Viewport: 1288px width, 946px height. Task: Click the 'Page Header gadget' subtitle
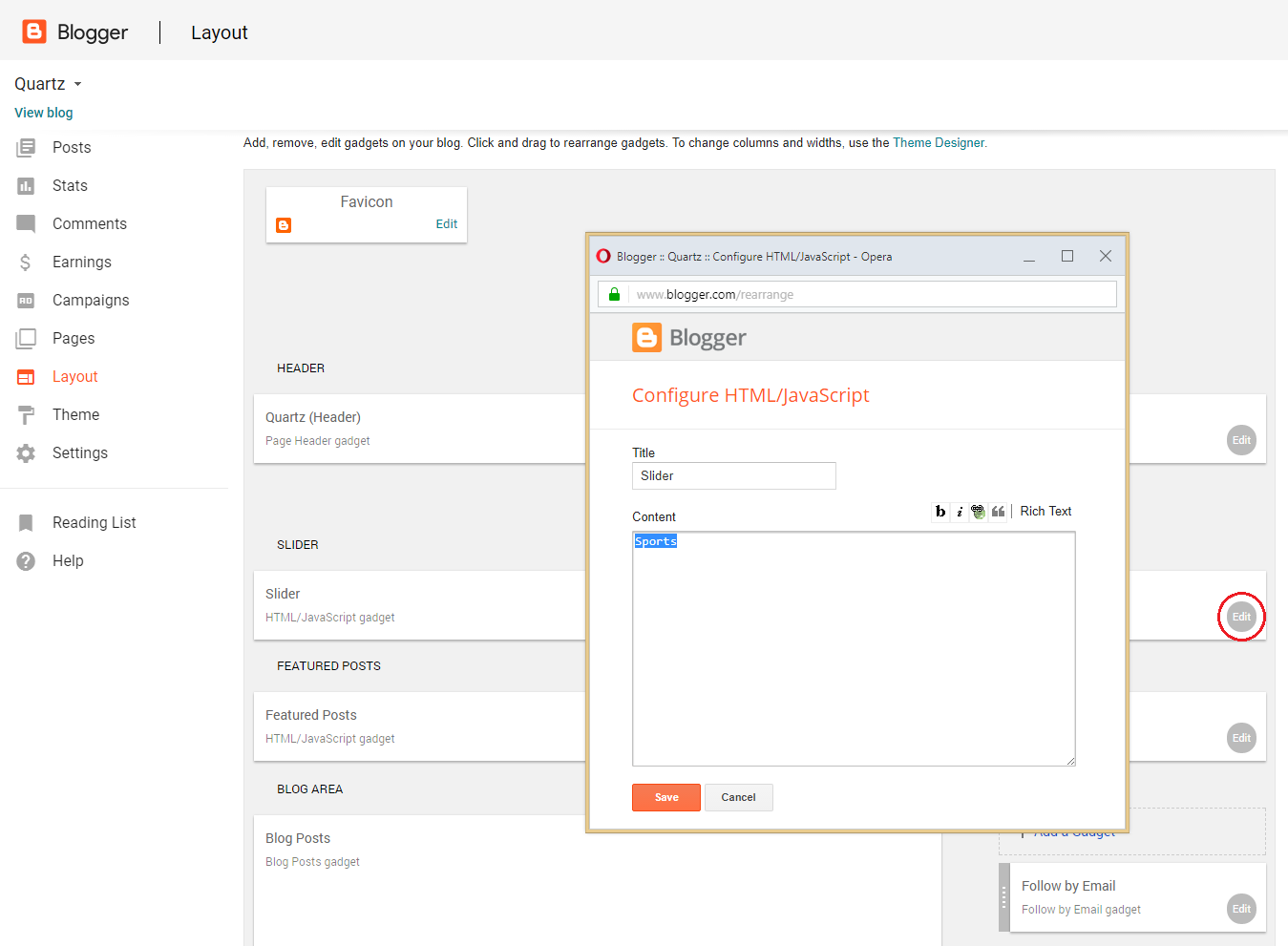coord(318,441)
